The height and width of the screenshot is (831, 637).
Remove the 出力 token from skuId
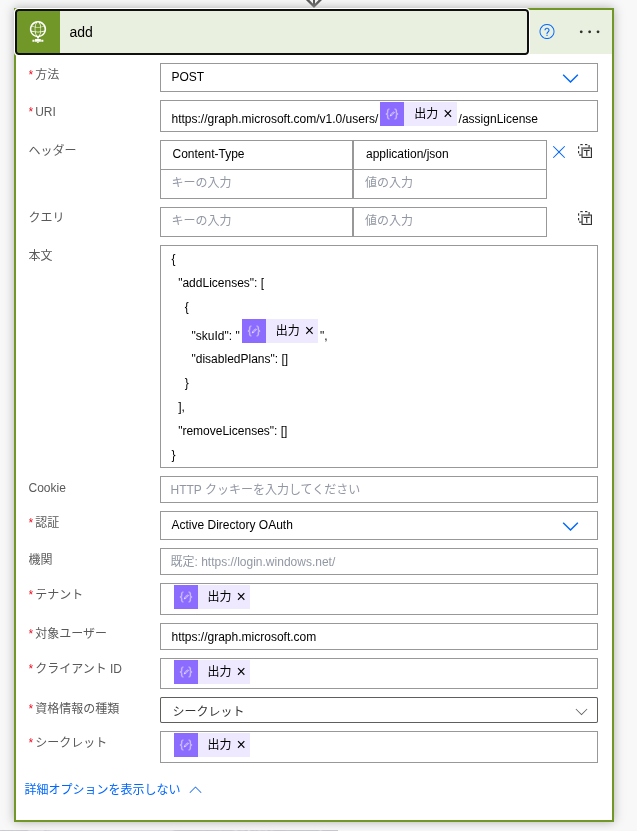pyautogui.click(x=309, y=331)
